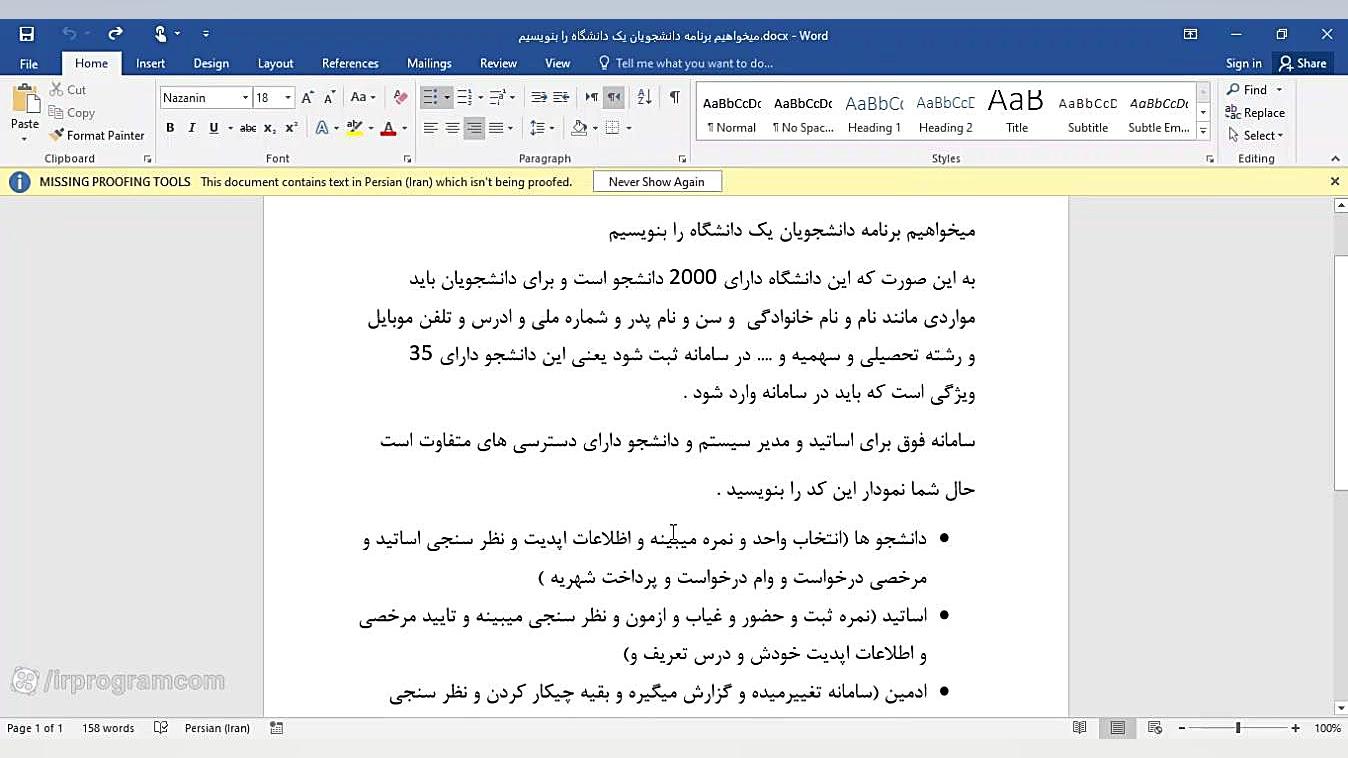Viewport: 1348px width, 758px height.
Task: Click the Replace button
Action: (x=1255, y=112)
